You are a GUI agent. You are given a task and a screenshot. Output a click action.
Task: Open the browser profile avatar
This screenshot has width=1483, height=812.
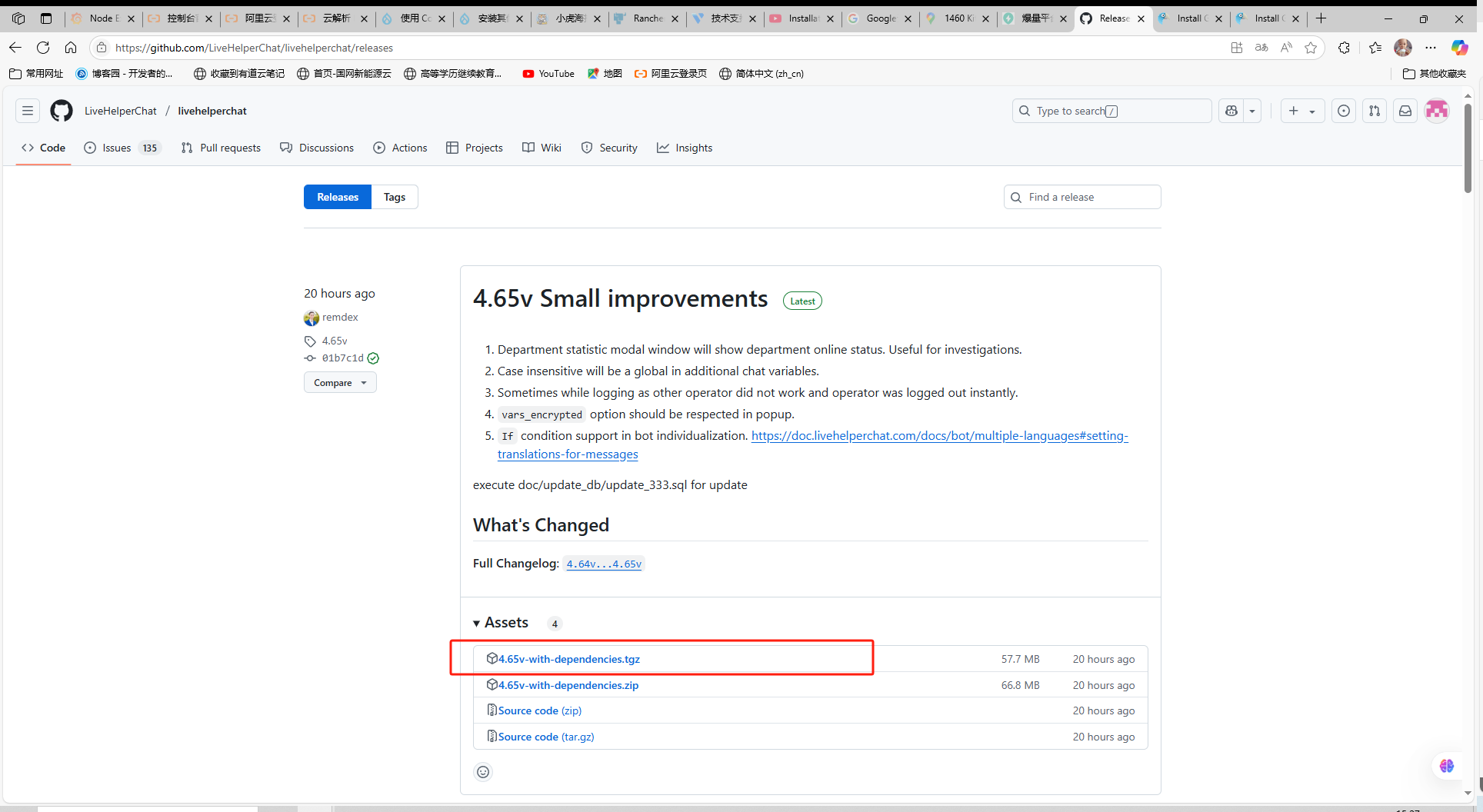(1403, 48)
